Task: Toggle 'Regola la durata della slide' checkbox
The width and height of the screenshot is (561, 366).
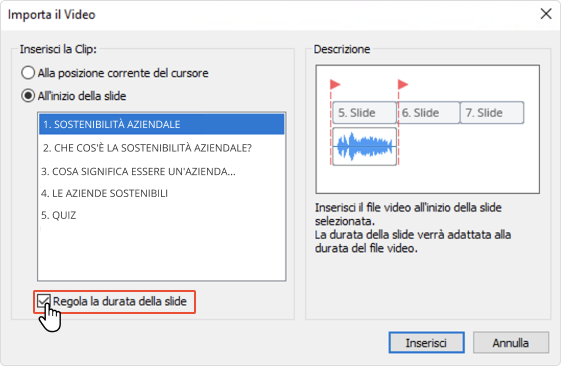Action: click(x=43, y=302)
